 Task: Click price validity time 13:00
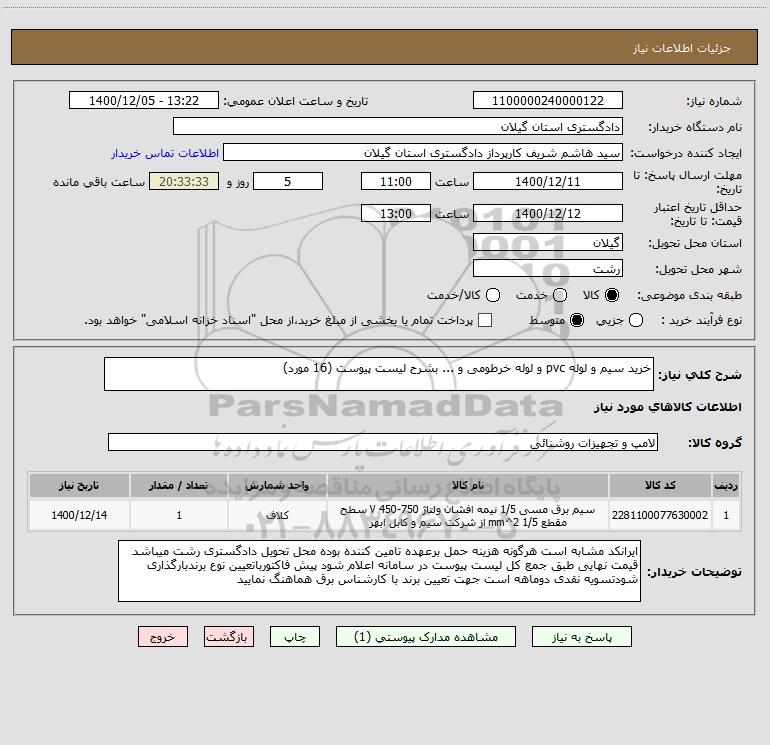click(x=396, y=213)
